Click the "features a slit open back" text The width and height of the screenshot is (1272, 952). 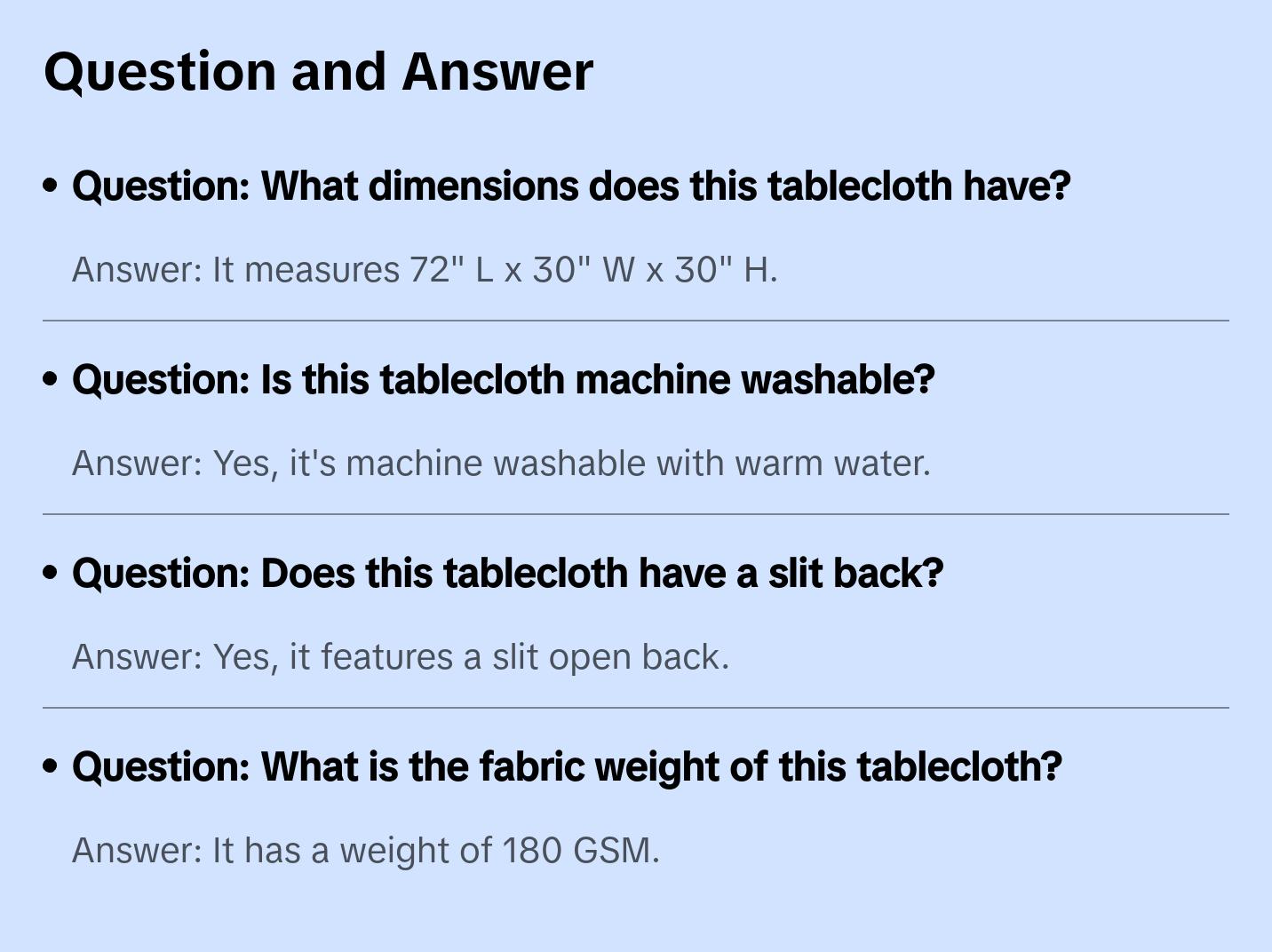(x=524, y=657)
